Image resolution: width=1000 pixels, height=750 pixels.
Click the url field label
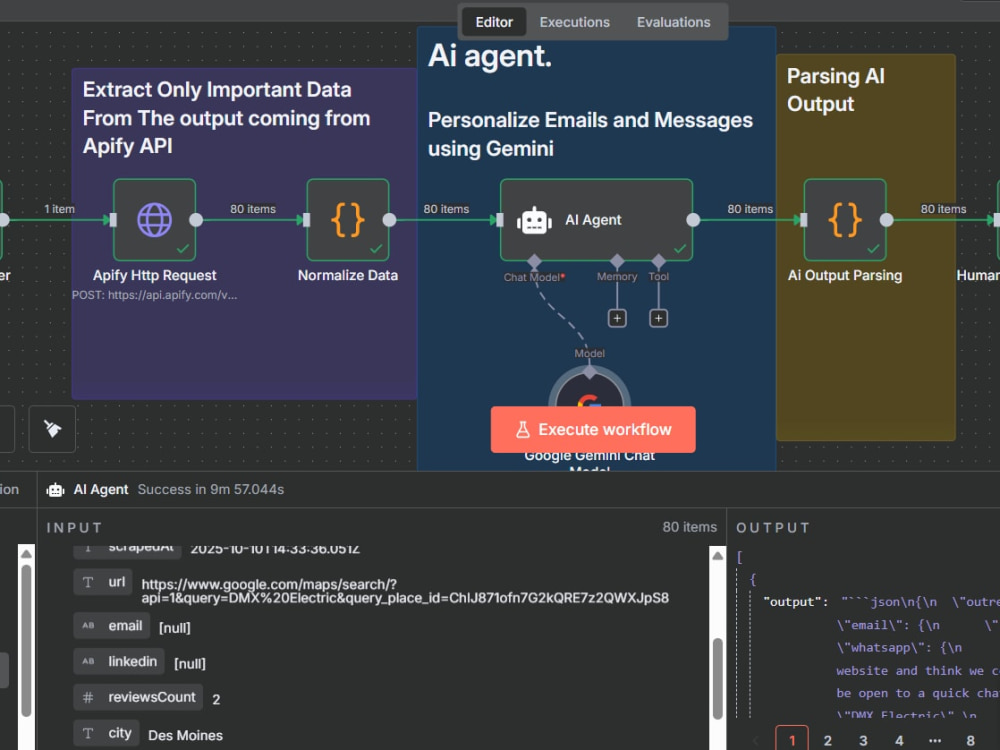[117, 582]
